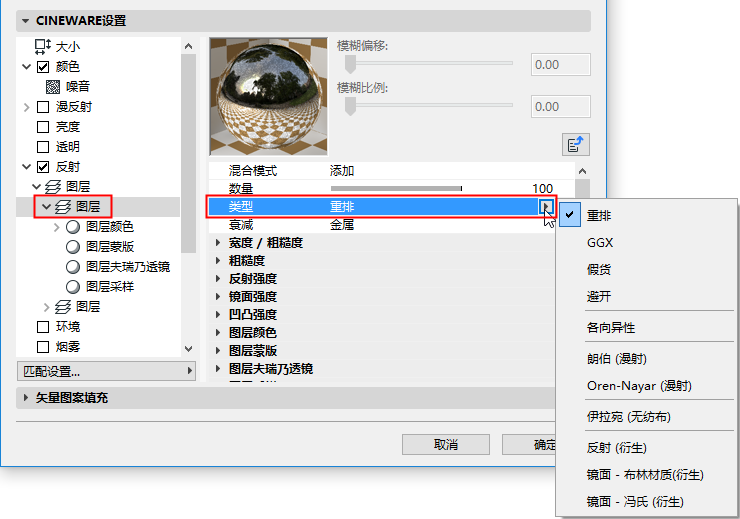Choose Oren-Nayar (漫射) menu entry

click(x=639, y=385)
